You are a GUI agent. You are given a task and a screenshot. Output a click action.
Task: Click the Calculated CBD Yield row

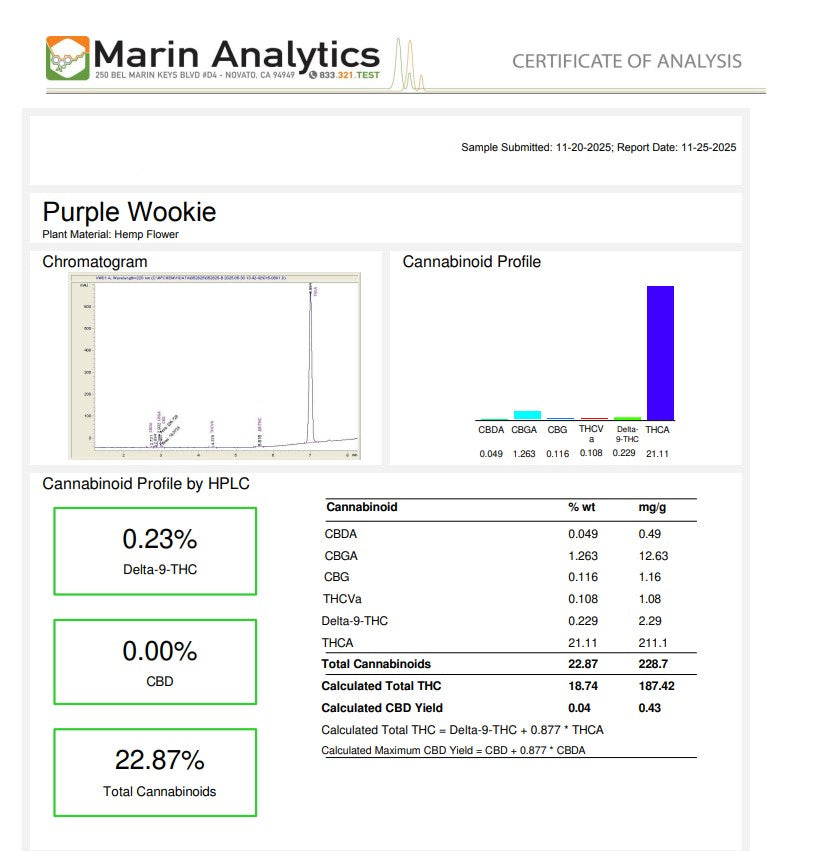(508, 708)
